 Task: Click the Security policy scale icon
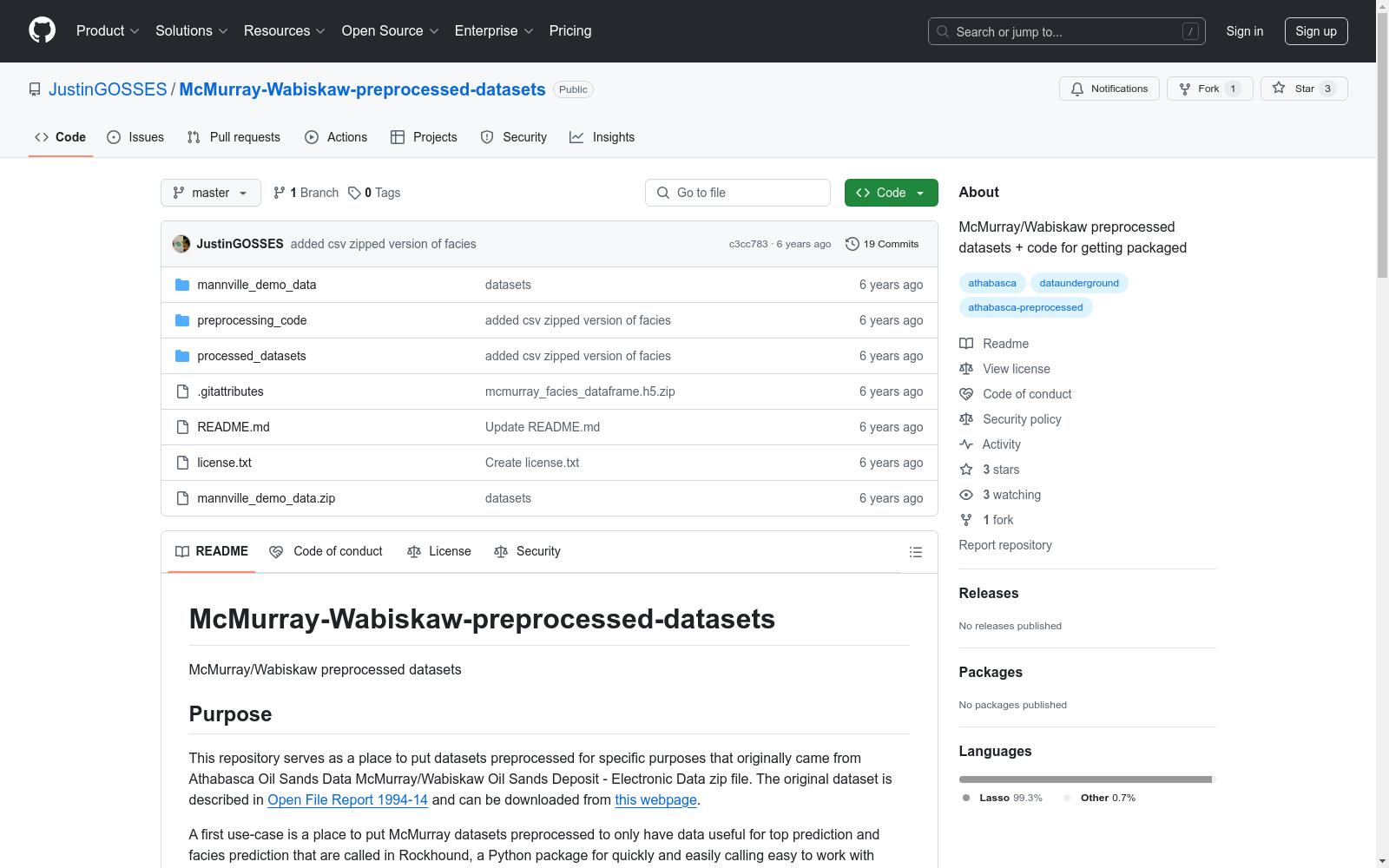tap(966, 419)
